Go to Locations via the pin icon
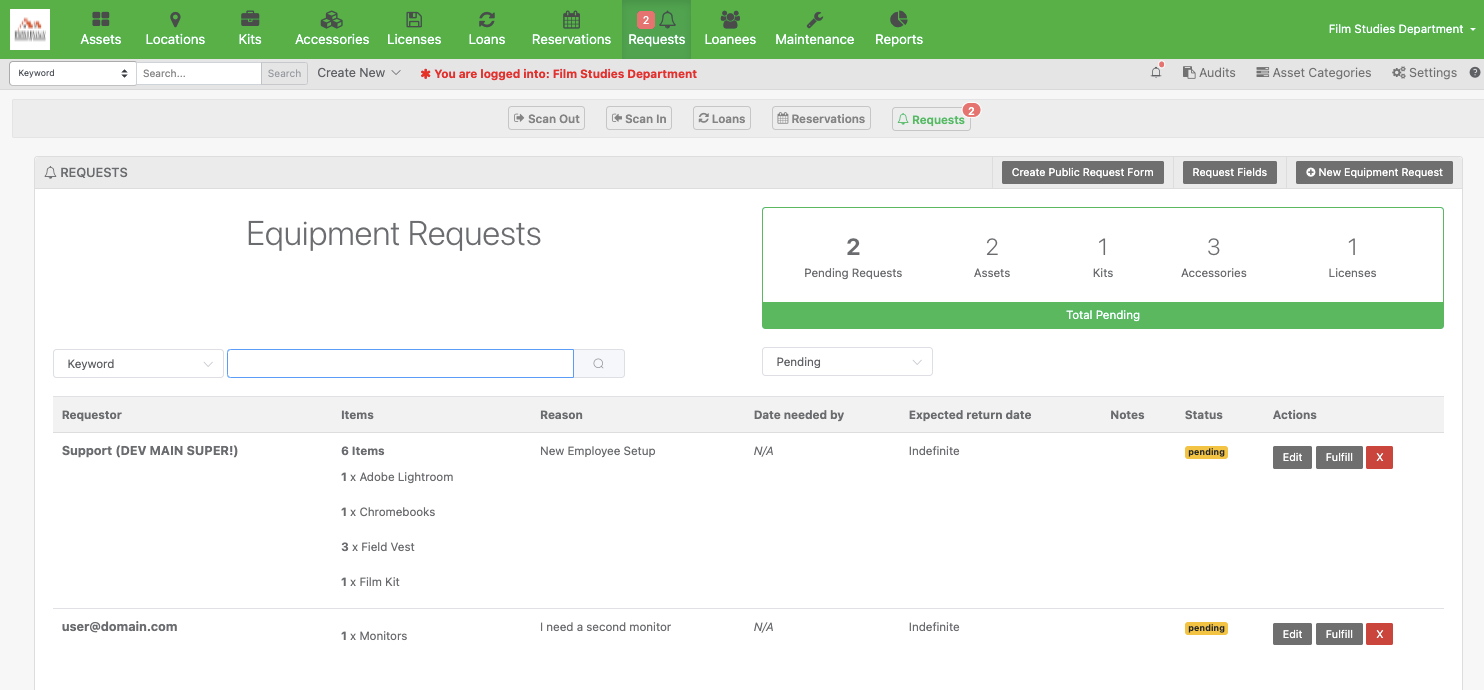 tap(175, 29)
